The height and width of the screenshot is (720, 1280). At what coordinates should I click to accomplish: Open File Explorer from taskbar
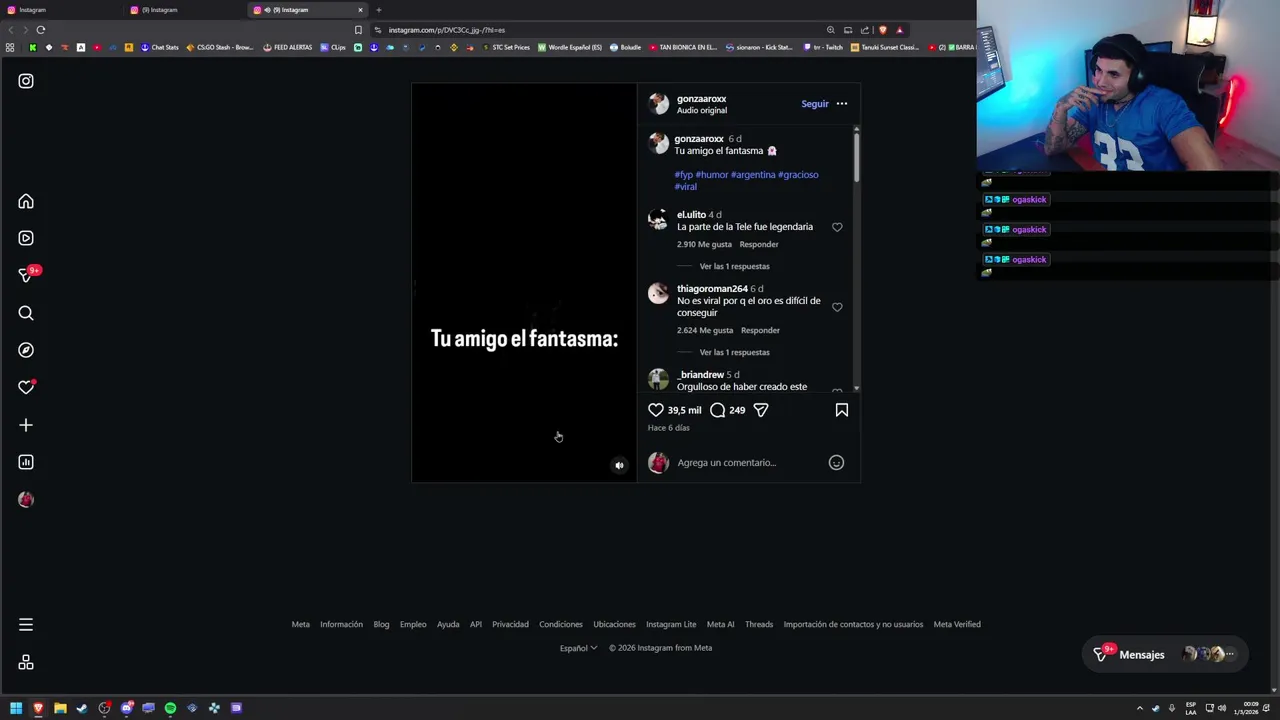click(60, 708)
